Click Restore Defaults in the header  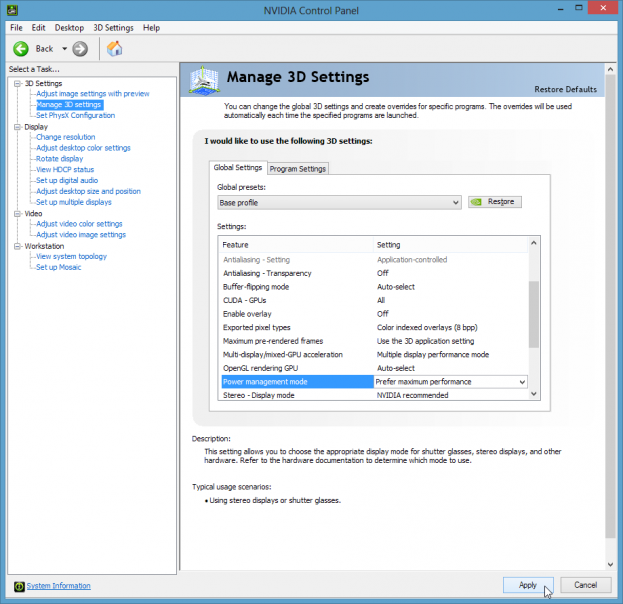click(x=565, y=89)
